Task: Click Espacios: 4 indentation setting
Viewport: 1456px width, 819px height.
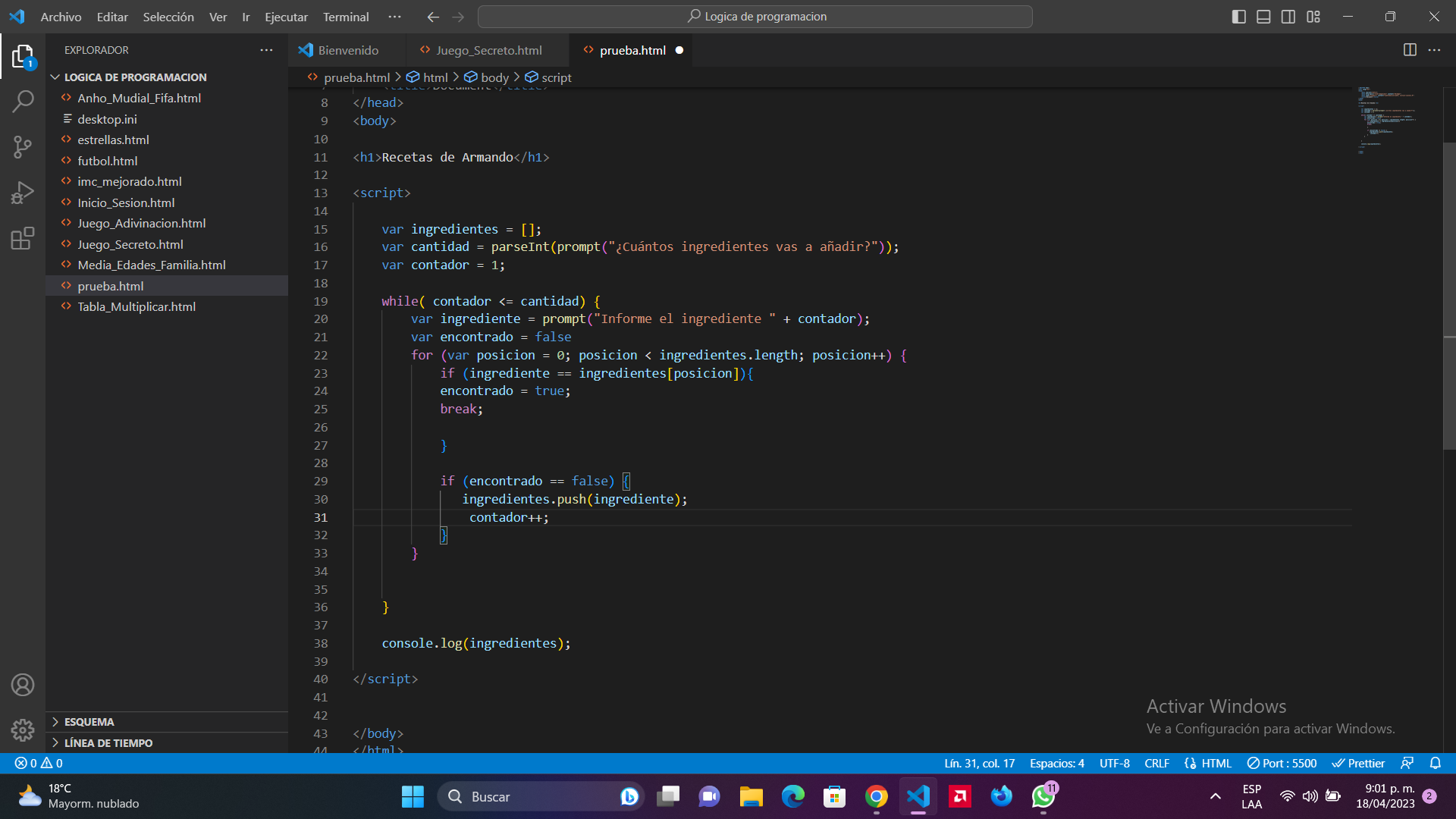Action: click(x=1056, y=763)
